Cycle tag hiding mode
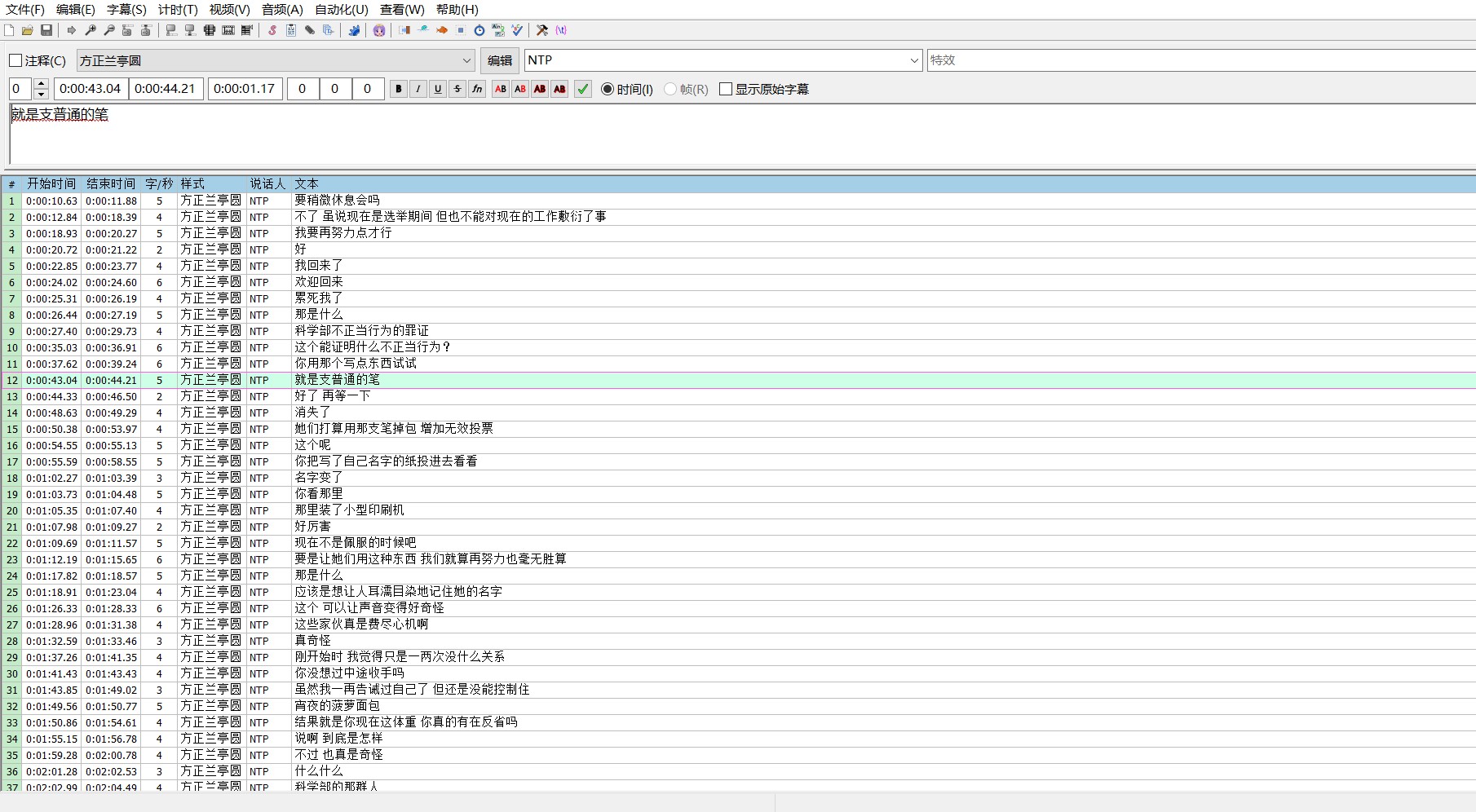 [561, 30]
